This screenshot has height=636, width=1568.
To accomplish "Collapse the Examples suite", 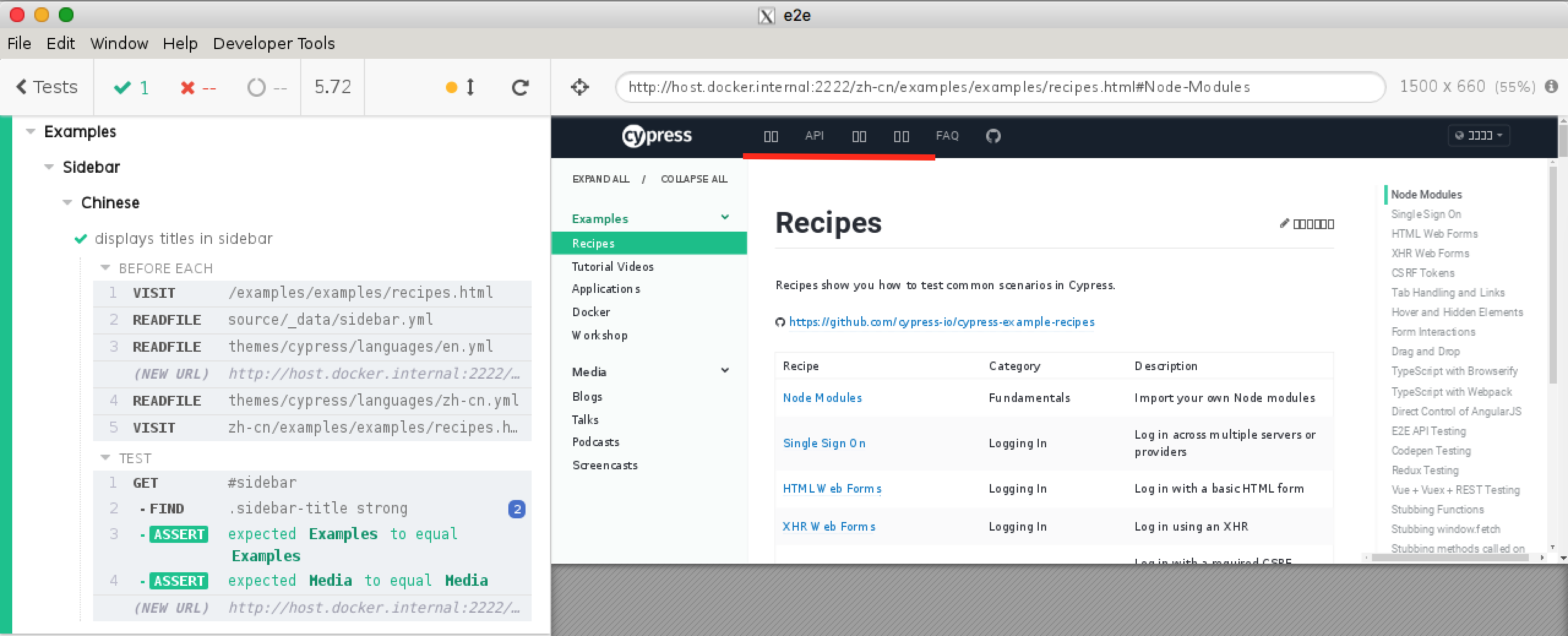I will point(31,132).
